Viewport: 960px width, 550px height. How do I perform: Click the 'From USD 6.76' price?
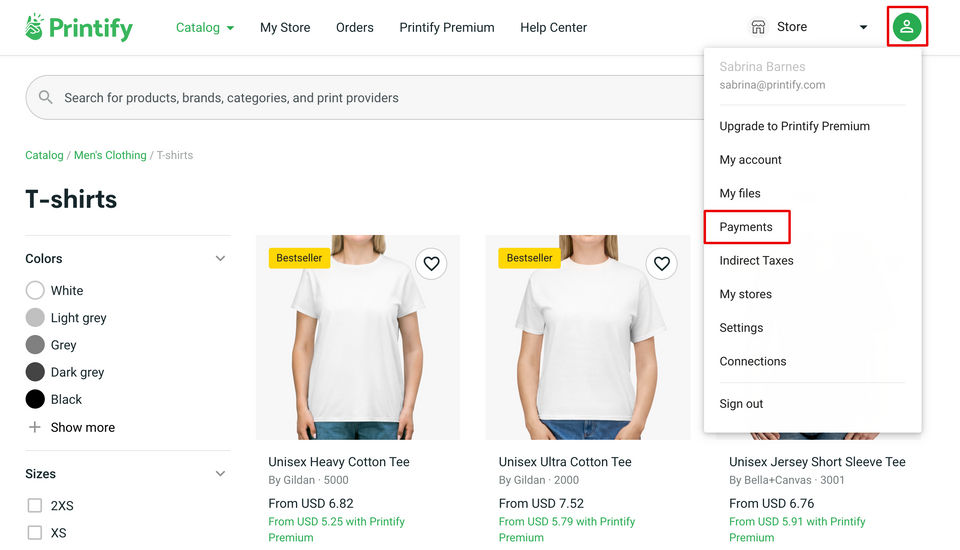[771, 503]
